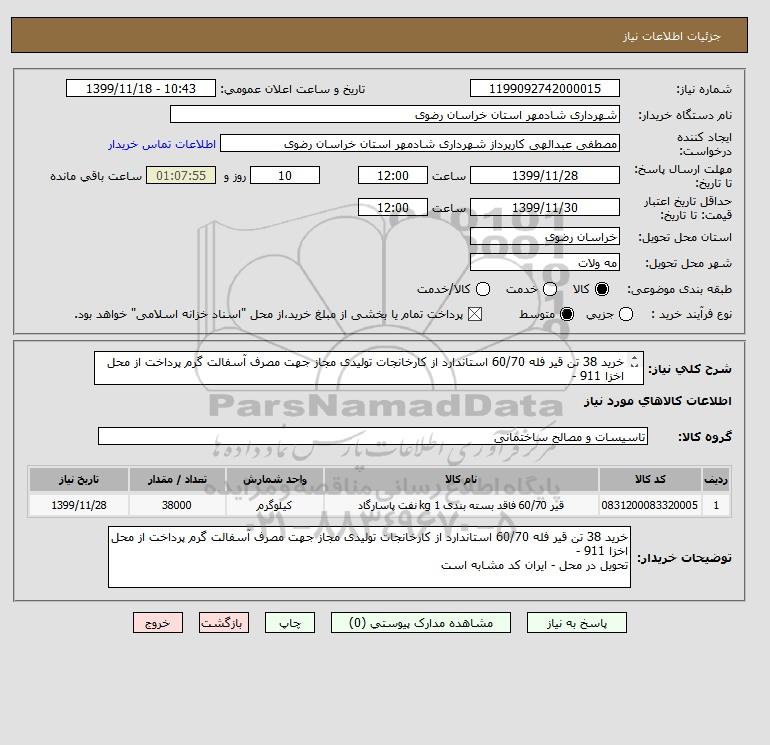Click the item name cell قیر 60/70
The image size is (770, 745).
click(461, 505)
